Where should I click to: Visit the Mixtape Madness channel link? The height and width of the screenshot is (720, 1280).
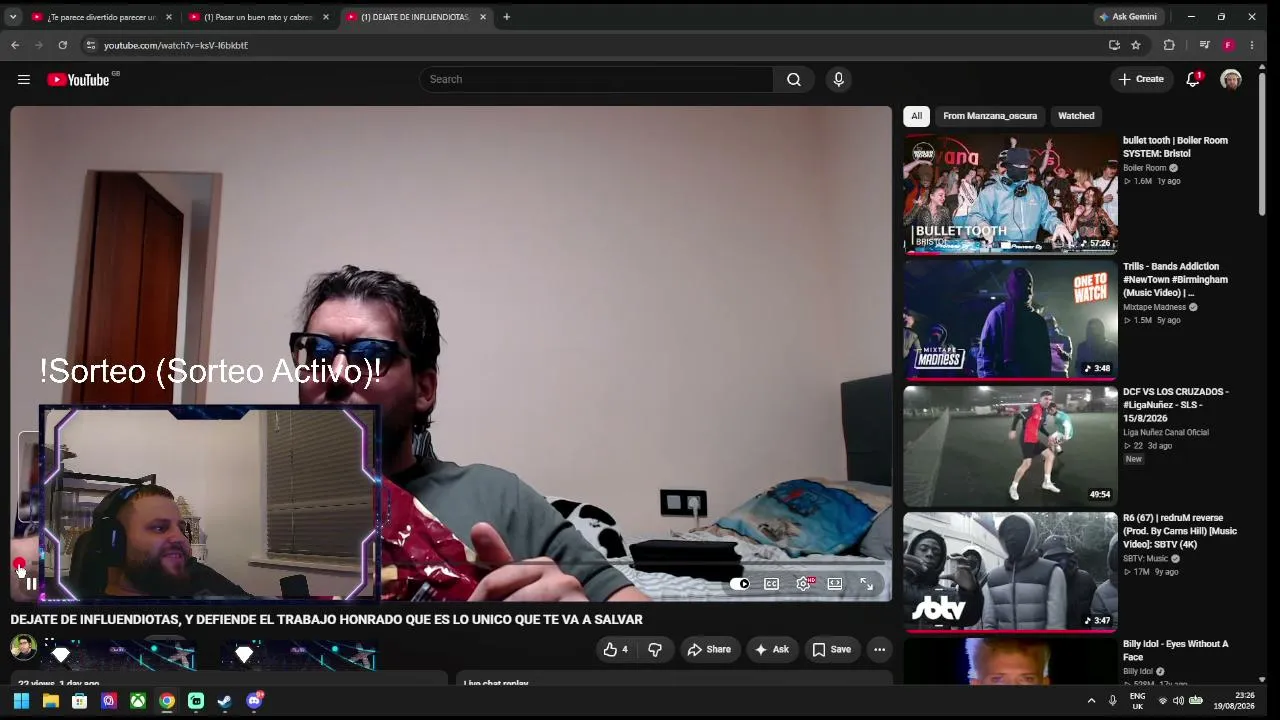(x=1154, y=307)
